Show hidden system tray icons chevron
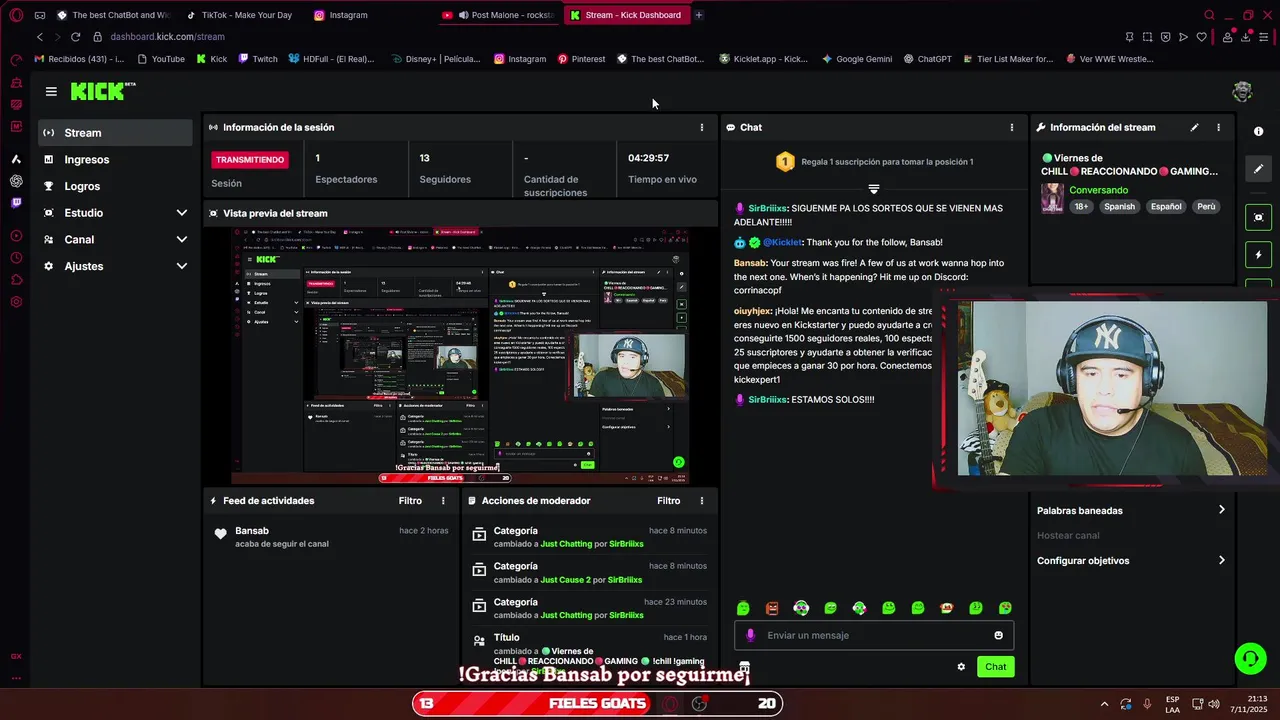Screen dimensions: 1280x720 [x=1104, y=704]
